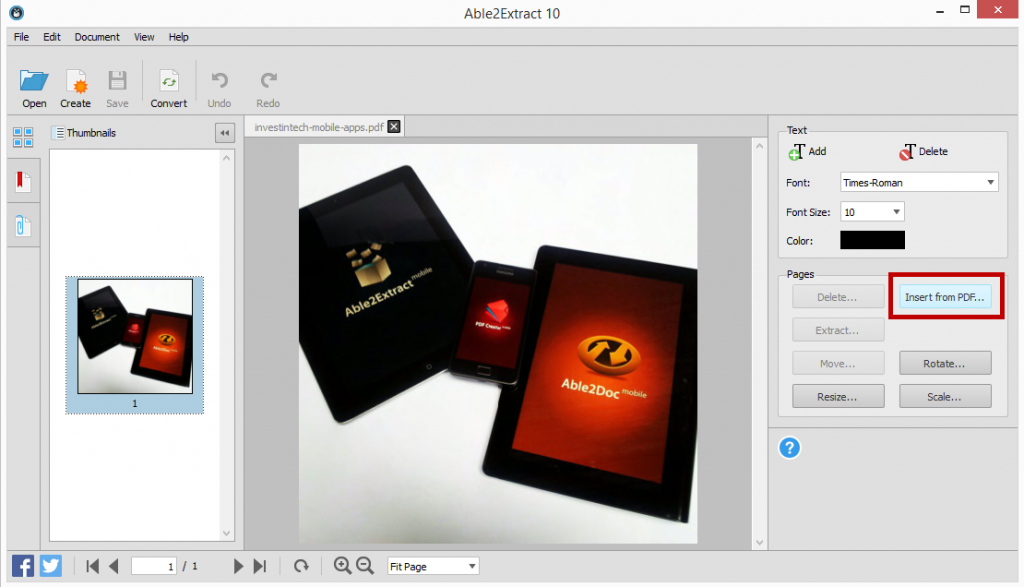Open the attachments paperclip panel
The width and height of the screenshot is (1024, 587).
23,226
